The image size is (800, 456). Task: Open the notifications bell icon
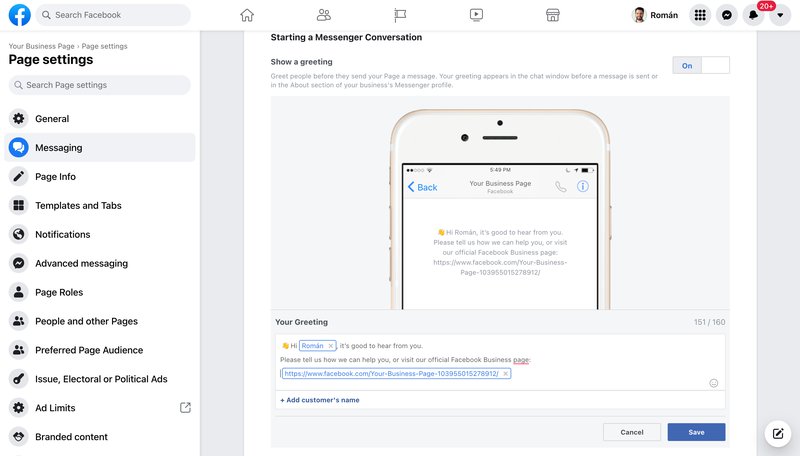click(x=753, y=15)
